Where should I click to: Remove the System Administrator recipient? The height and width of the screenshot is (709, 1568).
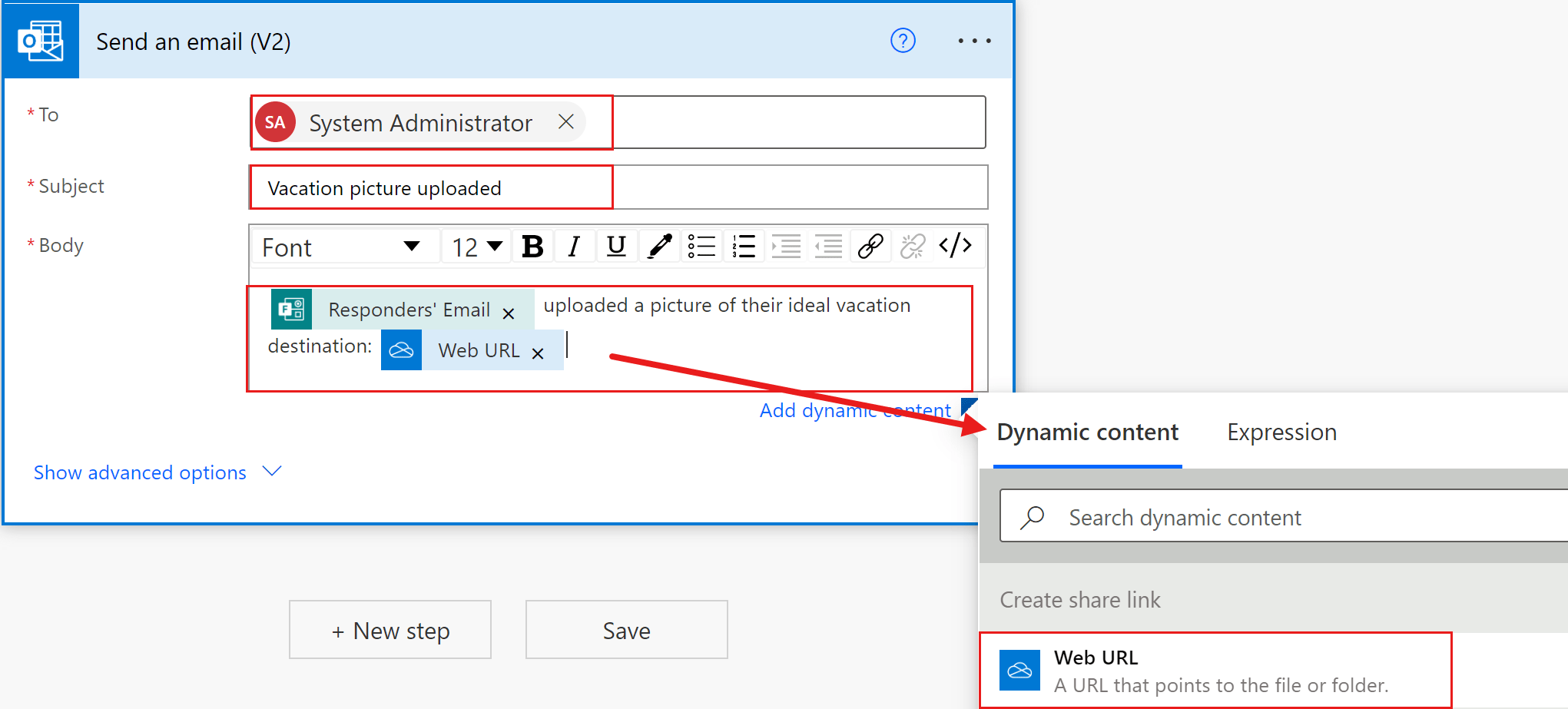(x=566, y=121)
